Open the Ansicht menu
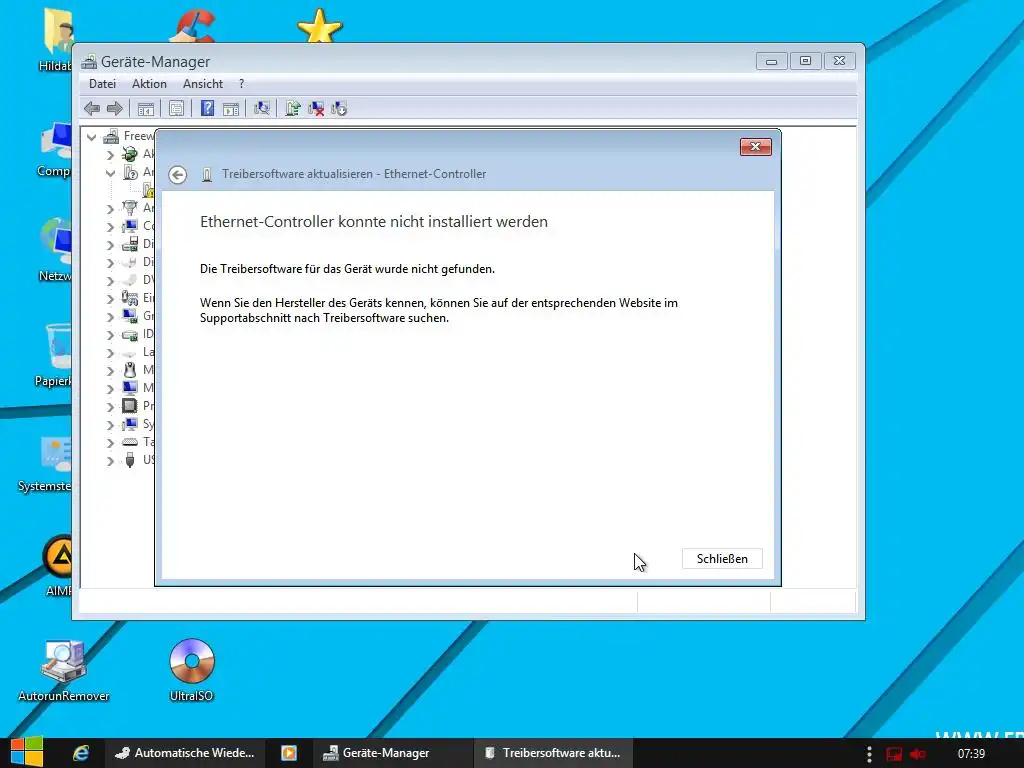 click(x=202, y=84)
